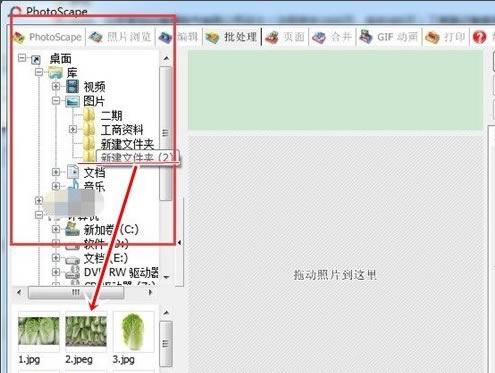Image resolution: width=495 pixels, height=373 pixels.
Task: Click the folder tree vertical scrollbar thumb
Action: 165,133
